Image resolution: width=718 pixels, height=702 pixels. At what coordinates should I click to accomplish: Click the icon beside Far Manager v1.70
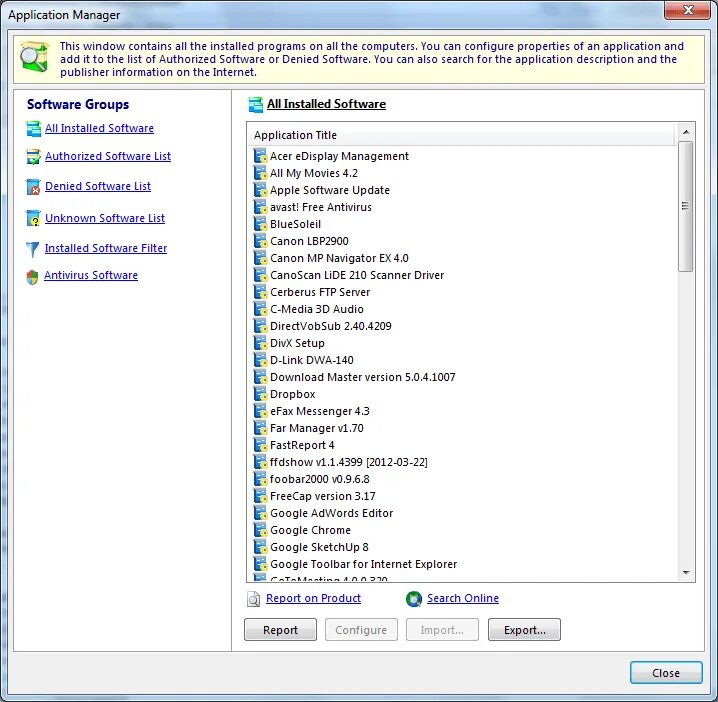pos(260,428)
